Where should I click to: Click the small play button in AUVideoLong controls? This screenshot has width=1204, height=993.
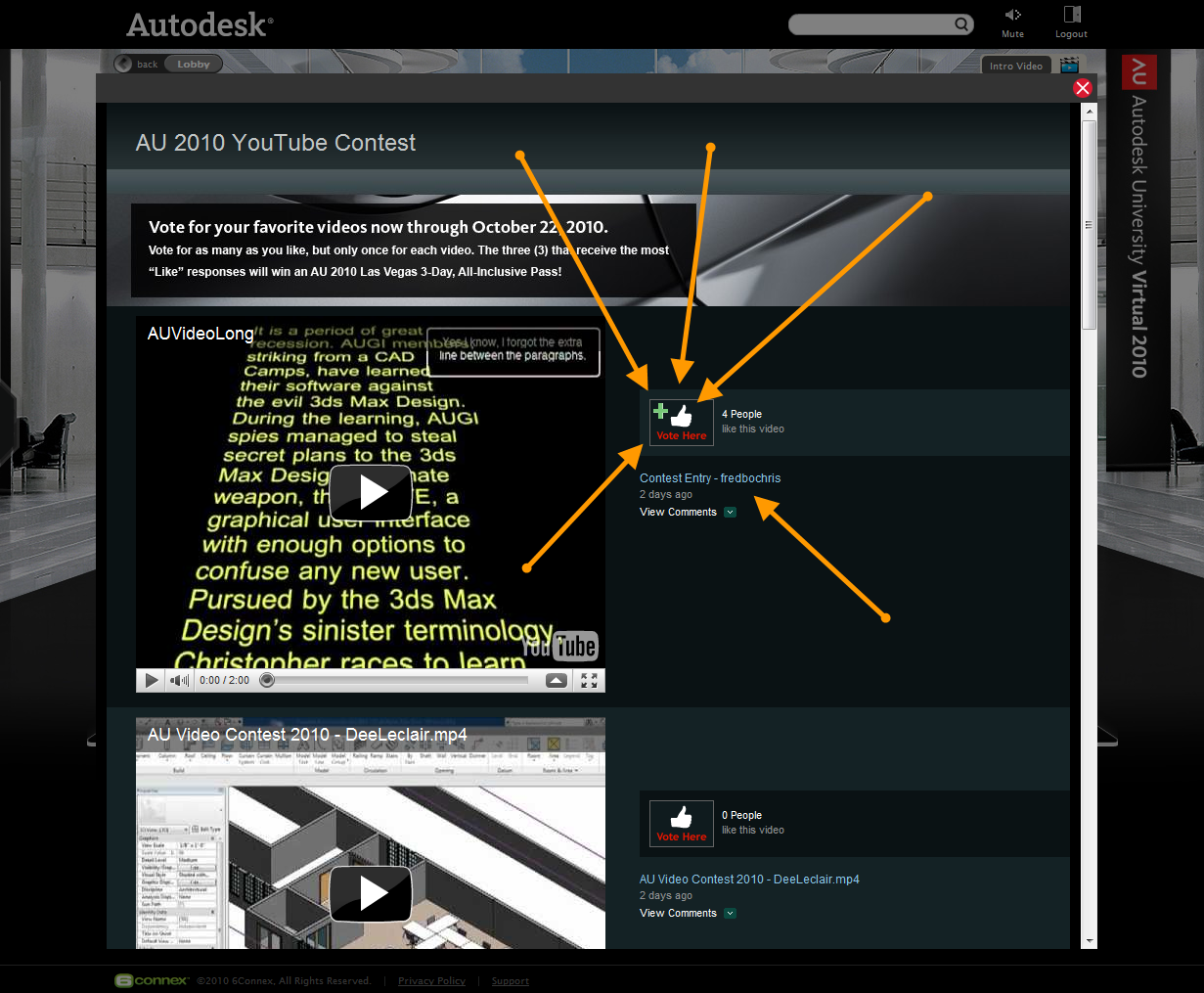pyautogui.click(x=152, y=680)
